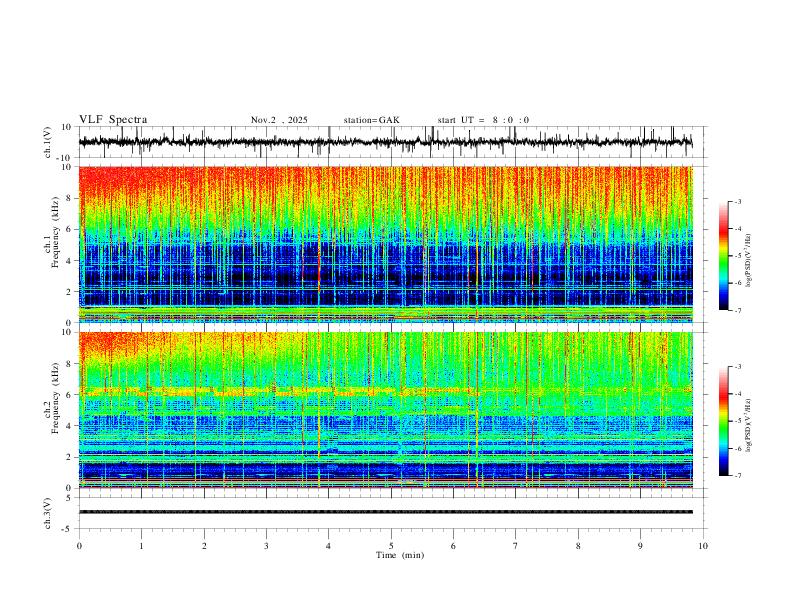The width and height of the screenshot is (792, 612).
Task: Click time axis tick label "4"
Action: coord(329,546)
